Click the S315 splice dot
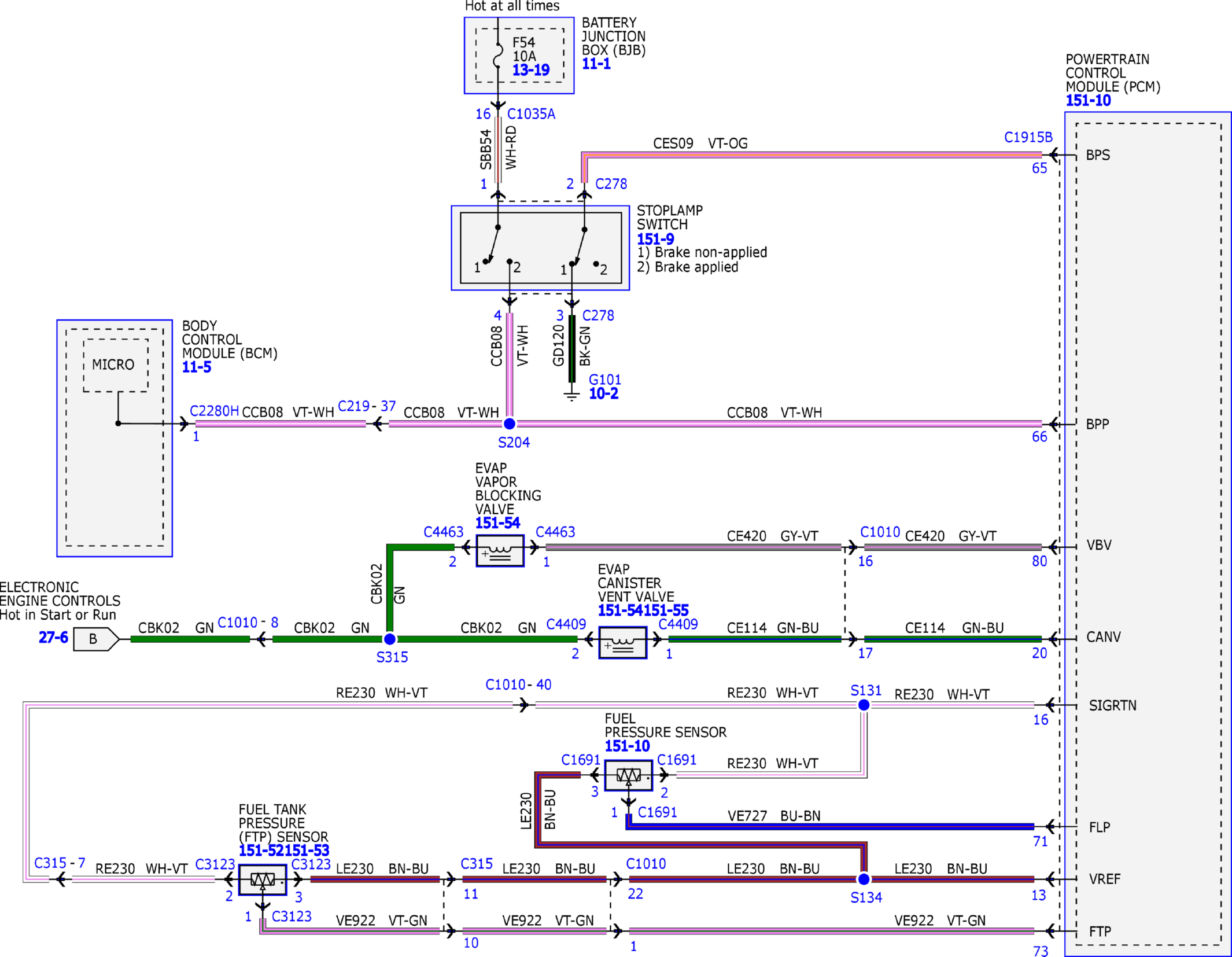The width and height of the screenshot is (1232, 957). coord(390,639)
